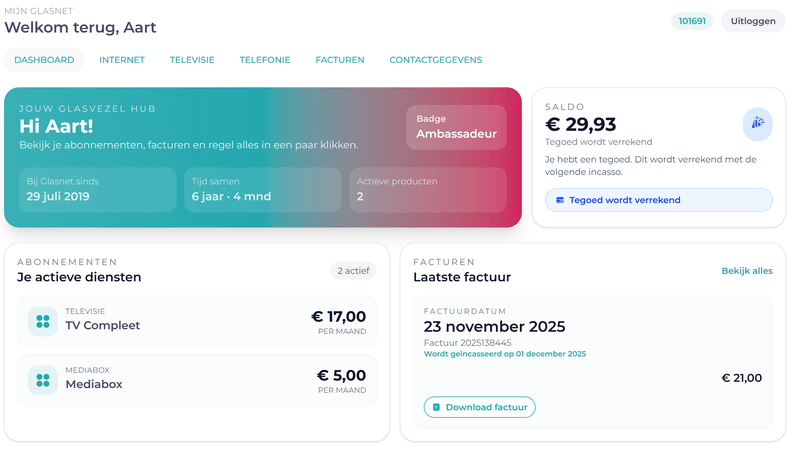This screenshot has height=466, width=800.
Task: Click the Ambassadeur badge tile
Action: [456, 127]
